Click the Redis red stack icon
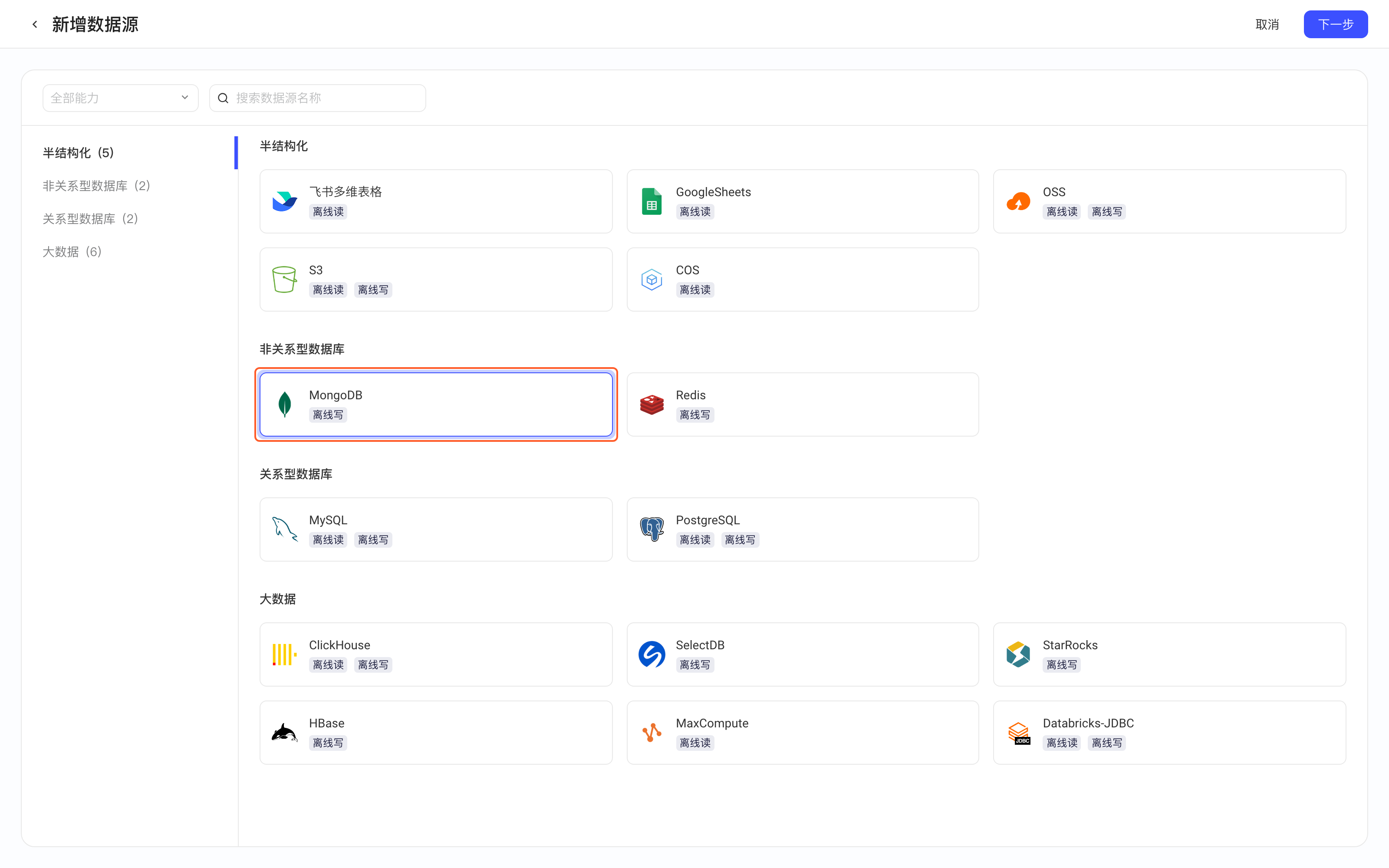This screenshot has height=868, width=1389. click(x=652, y=405)
